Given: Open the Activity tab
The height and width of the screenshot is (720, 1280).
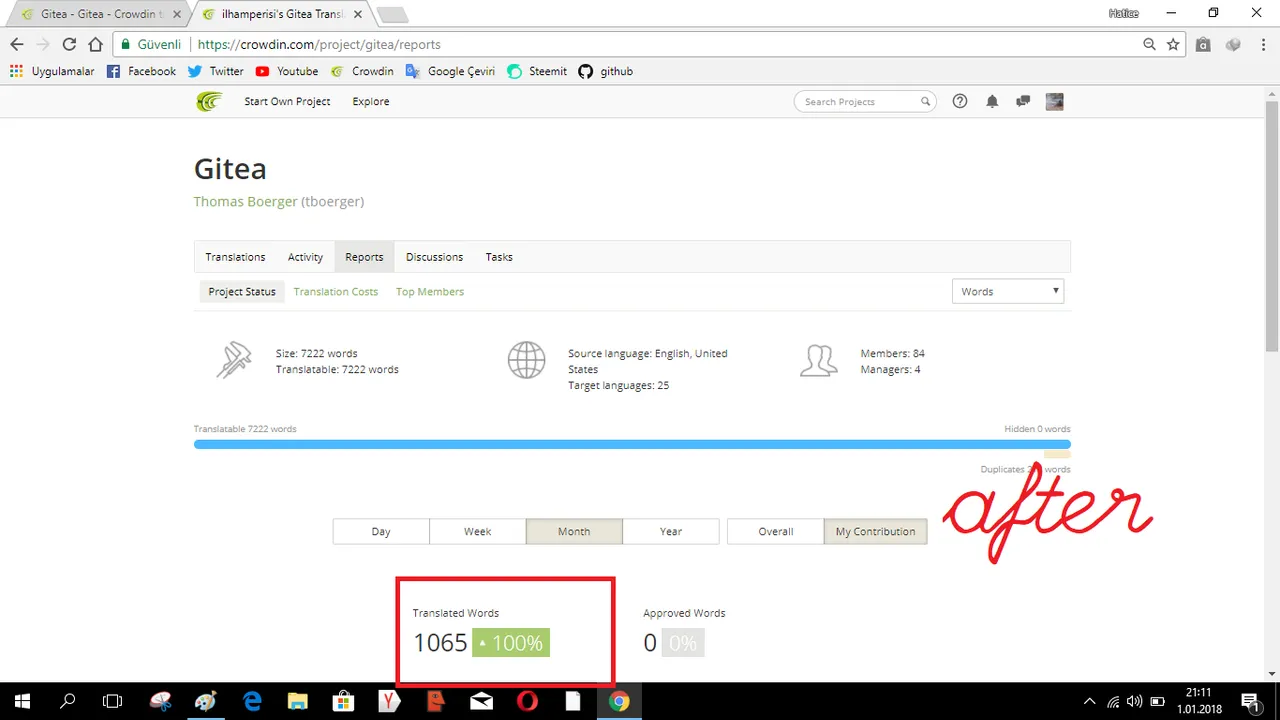Looking at the screenshot, I should [x=305, y=257].
